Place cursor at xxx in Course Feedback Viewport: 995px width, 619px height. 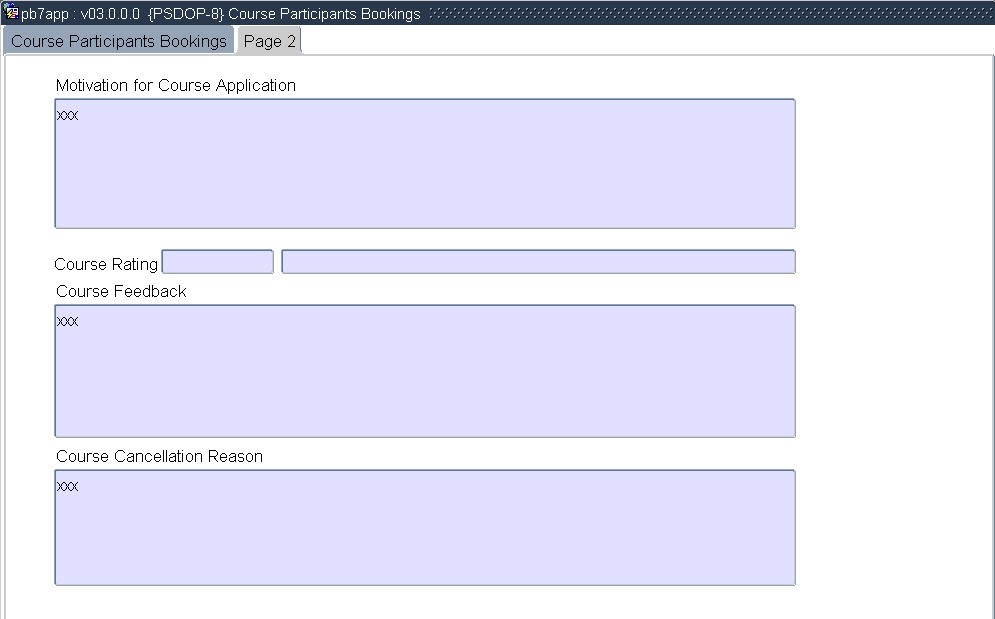[67, 322]
